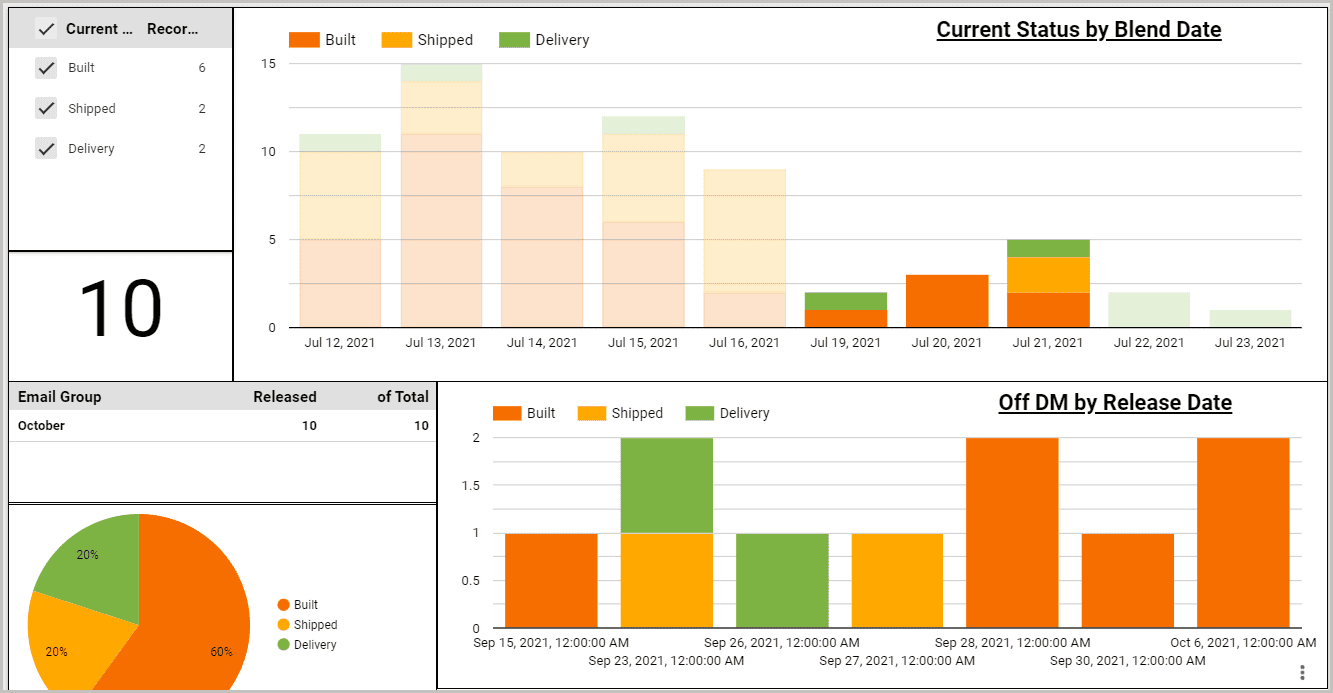Click the Record count column header

[x=173, y=29]
